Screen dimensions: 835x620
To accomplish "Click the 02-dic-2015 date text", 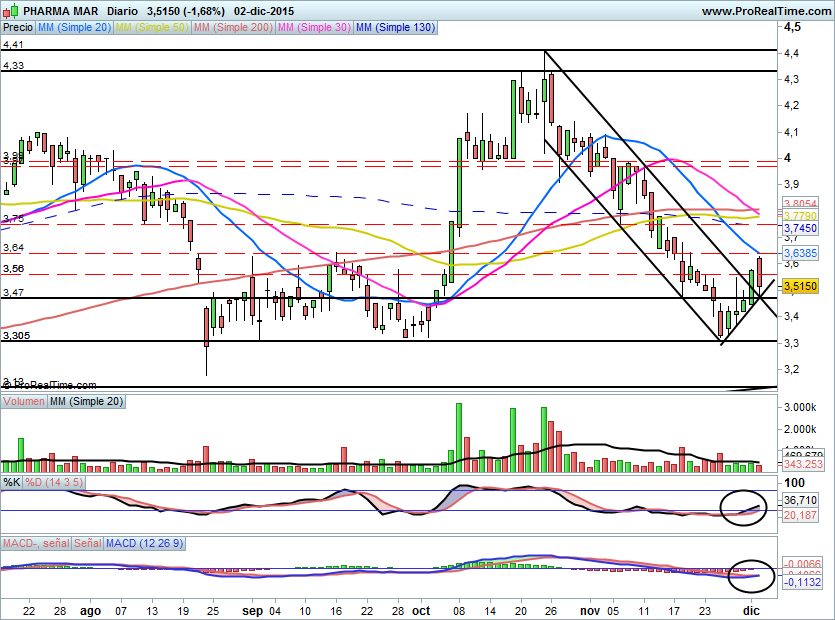I will pyautogui.click(x=264, y=11).
